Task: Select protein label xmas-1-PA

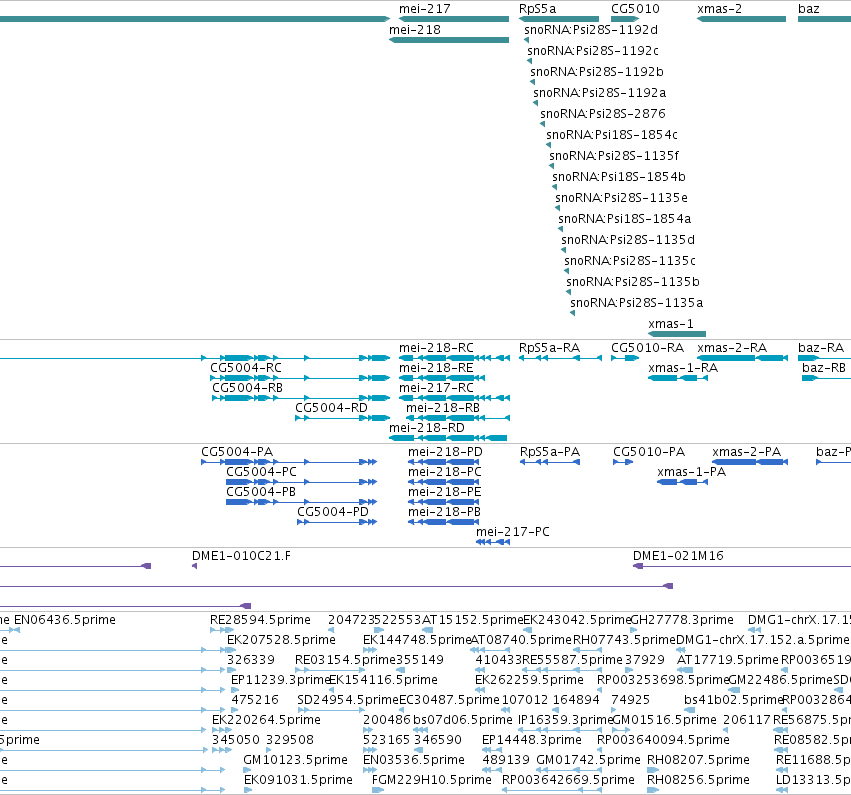Action: (691, 472)
